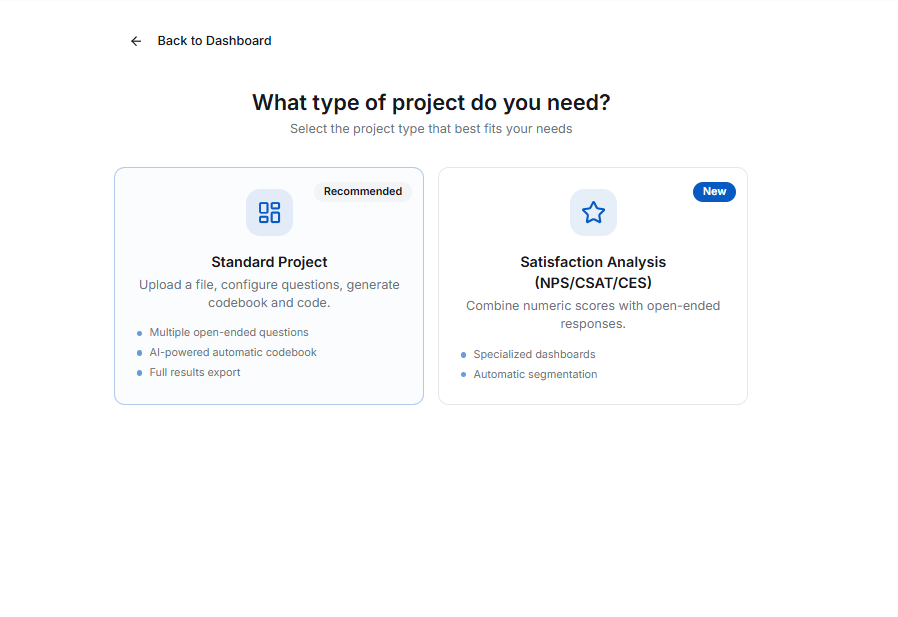Click "Select the project type" subtitle

[x=431, y=129]
